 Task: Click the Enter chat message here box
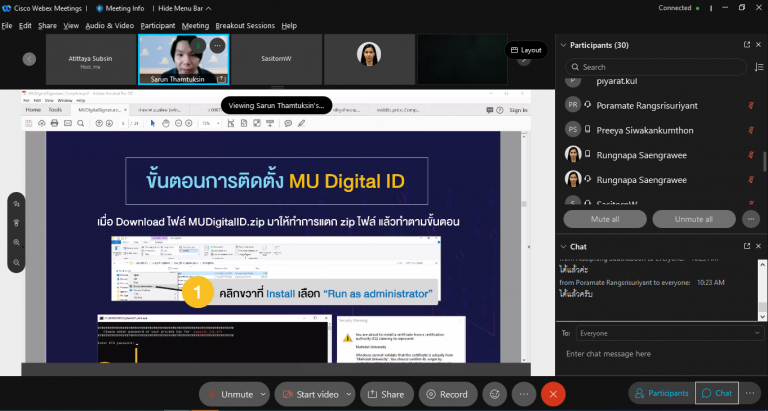[x=660, y=354]
